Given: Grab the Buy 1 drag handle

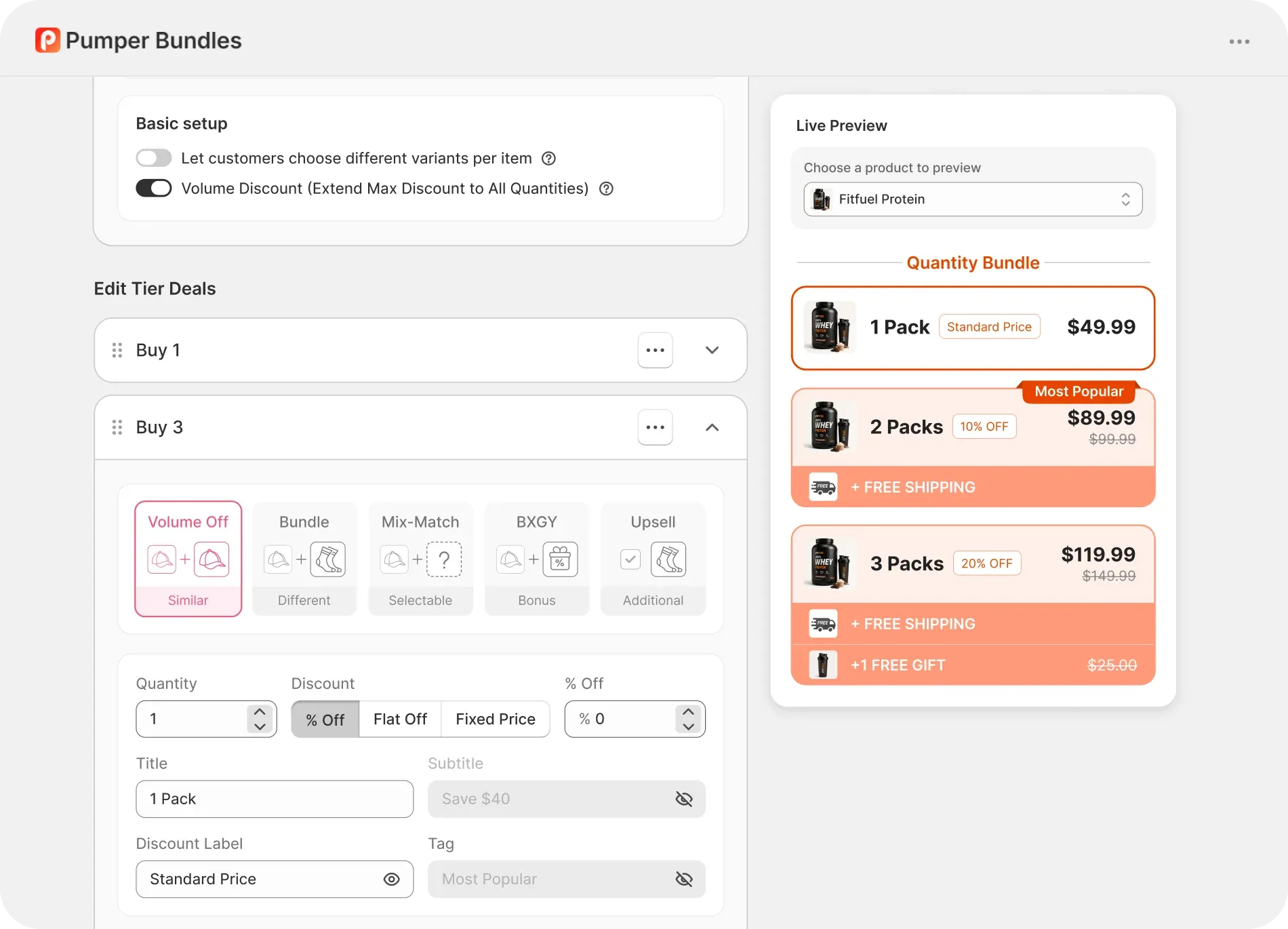Looking at the screenshot, I should pyautogui.click(x=117, y=350).
